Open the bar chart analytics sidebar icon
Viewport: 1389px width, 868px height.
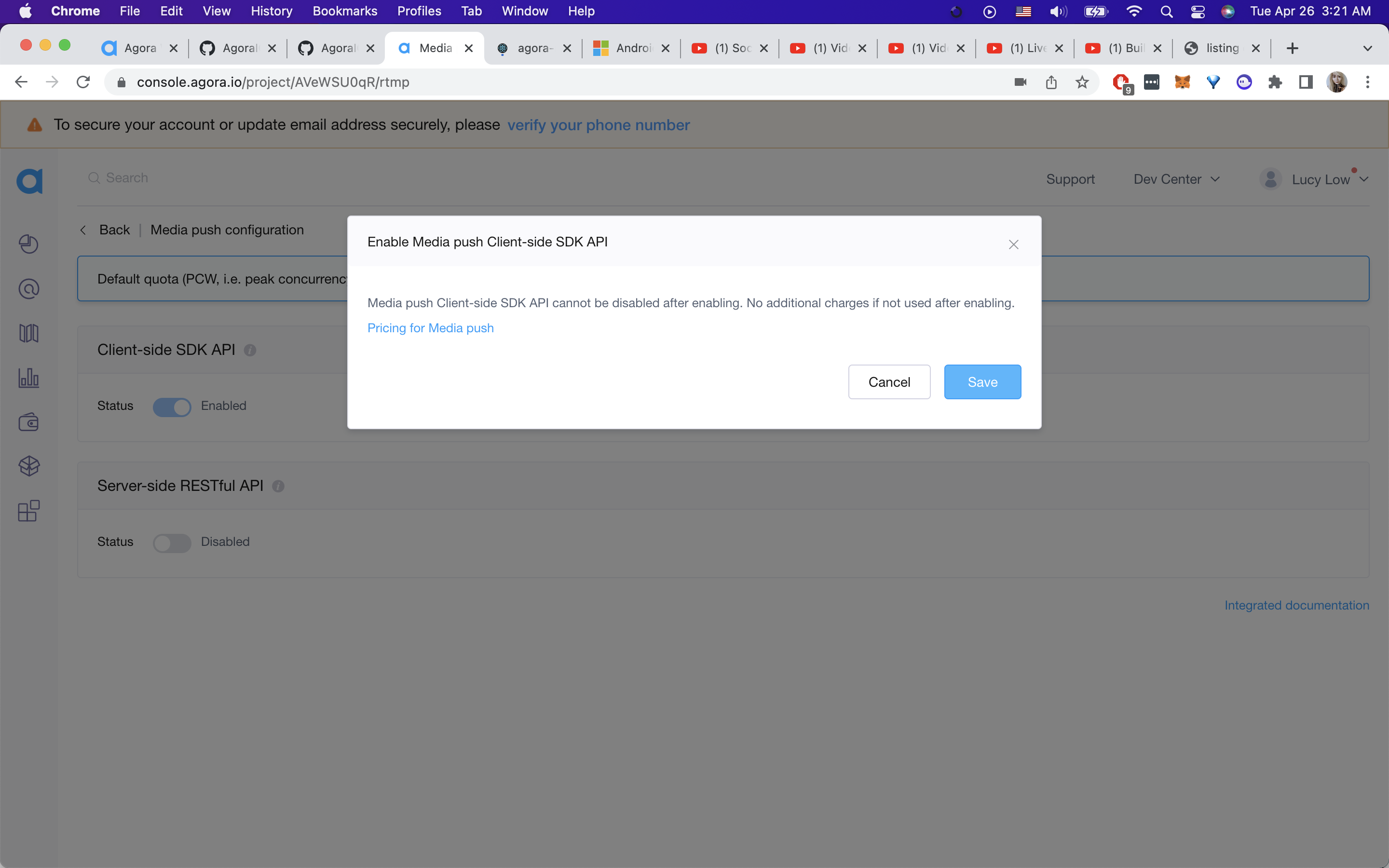29,378
